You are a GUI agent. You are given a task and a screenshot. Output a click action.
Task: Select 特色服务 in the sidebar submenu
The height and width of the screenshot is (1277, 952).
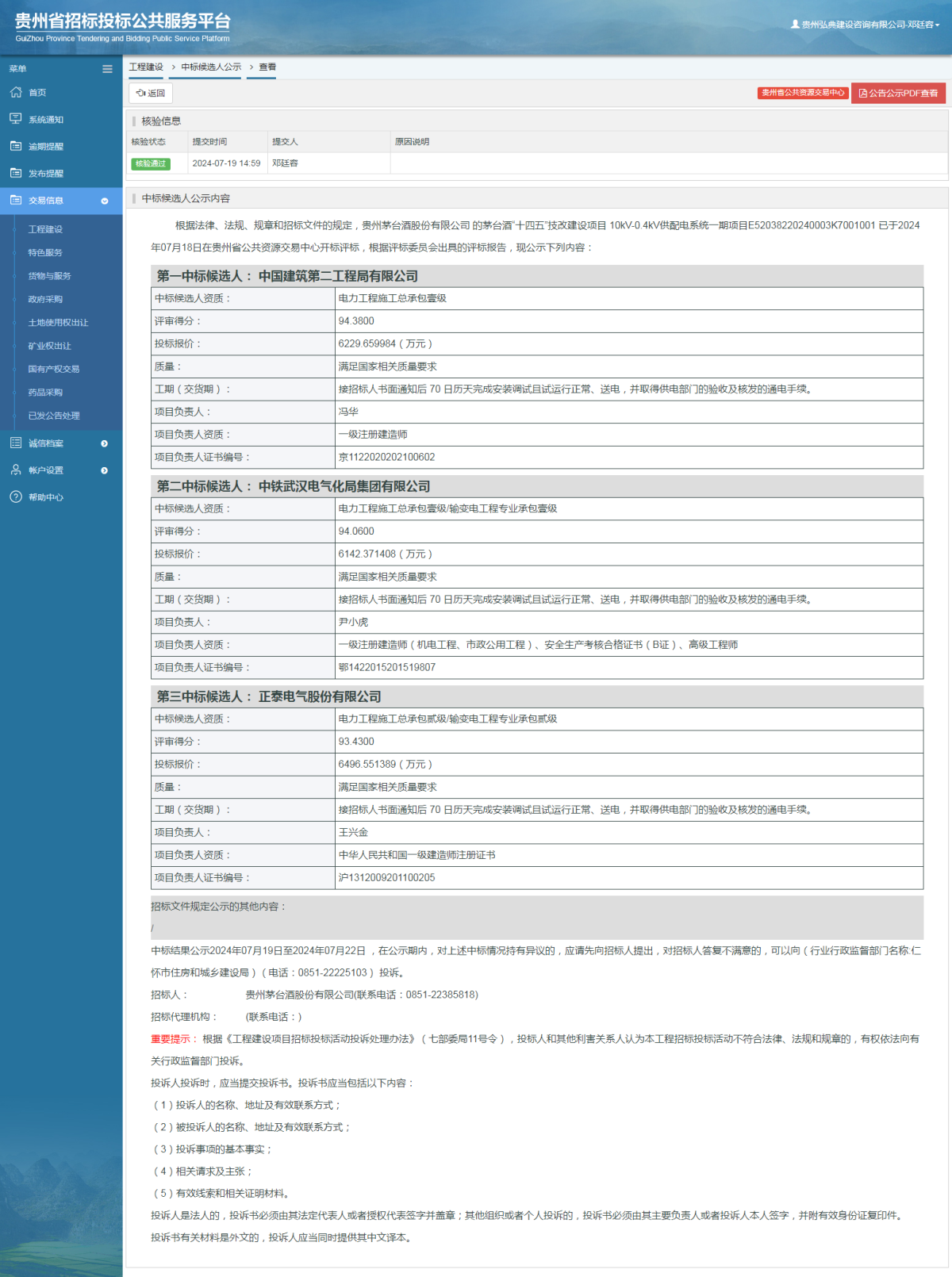pos(45,252)
